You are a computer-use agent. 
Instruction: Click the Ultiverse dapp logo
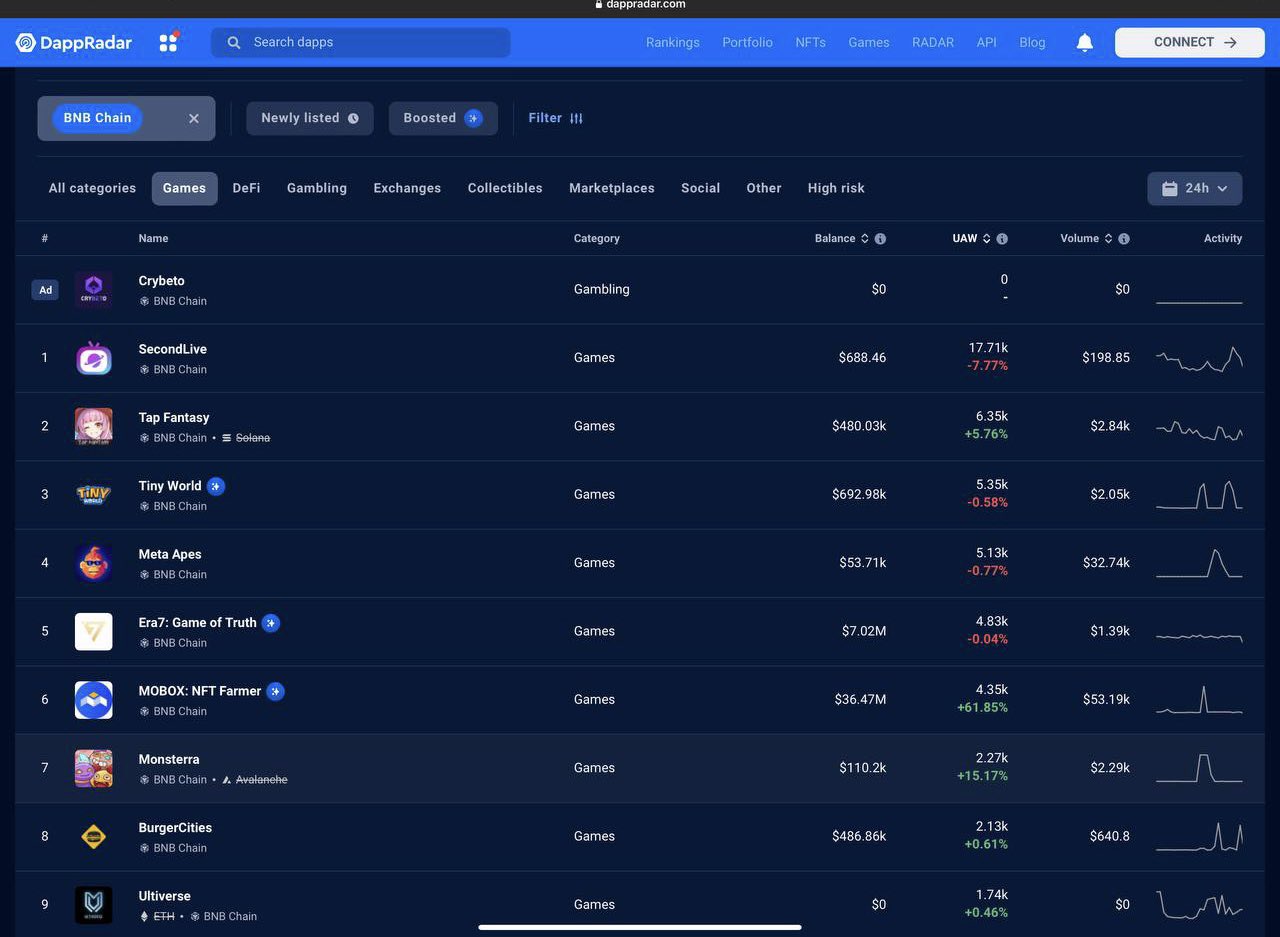tap(93, 905)
